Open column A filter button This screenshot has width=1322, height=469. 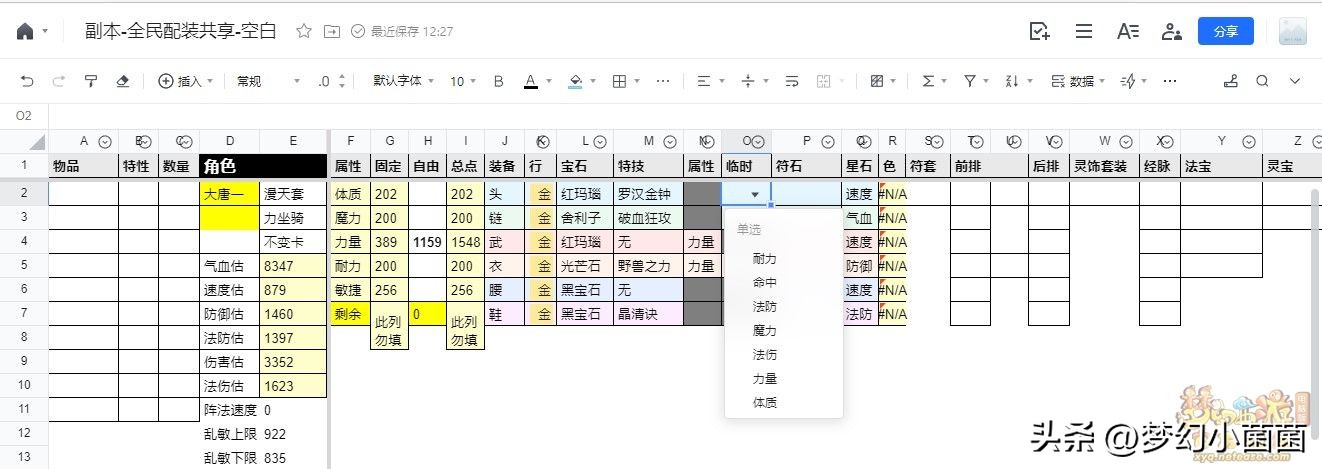click(x=105, y=142)
